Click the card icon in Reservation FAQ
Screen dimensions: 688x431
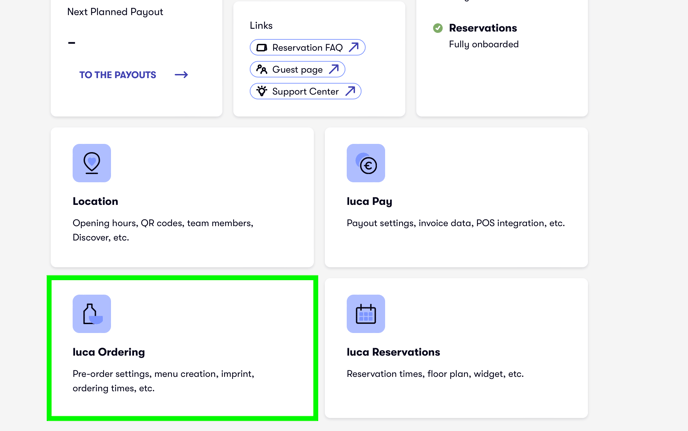click(262, 47)
